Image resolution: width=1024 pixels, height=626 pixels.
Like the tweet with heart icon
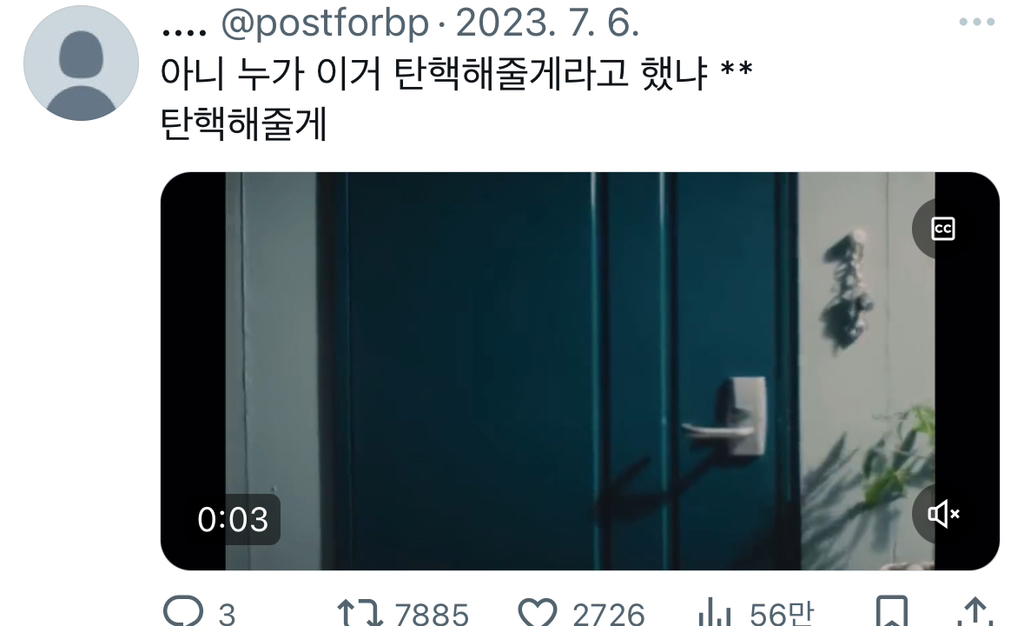click(537, 613)
